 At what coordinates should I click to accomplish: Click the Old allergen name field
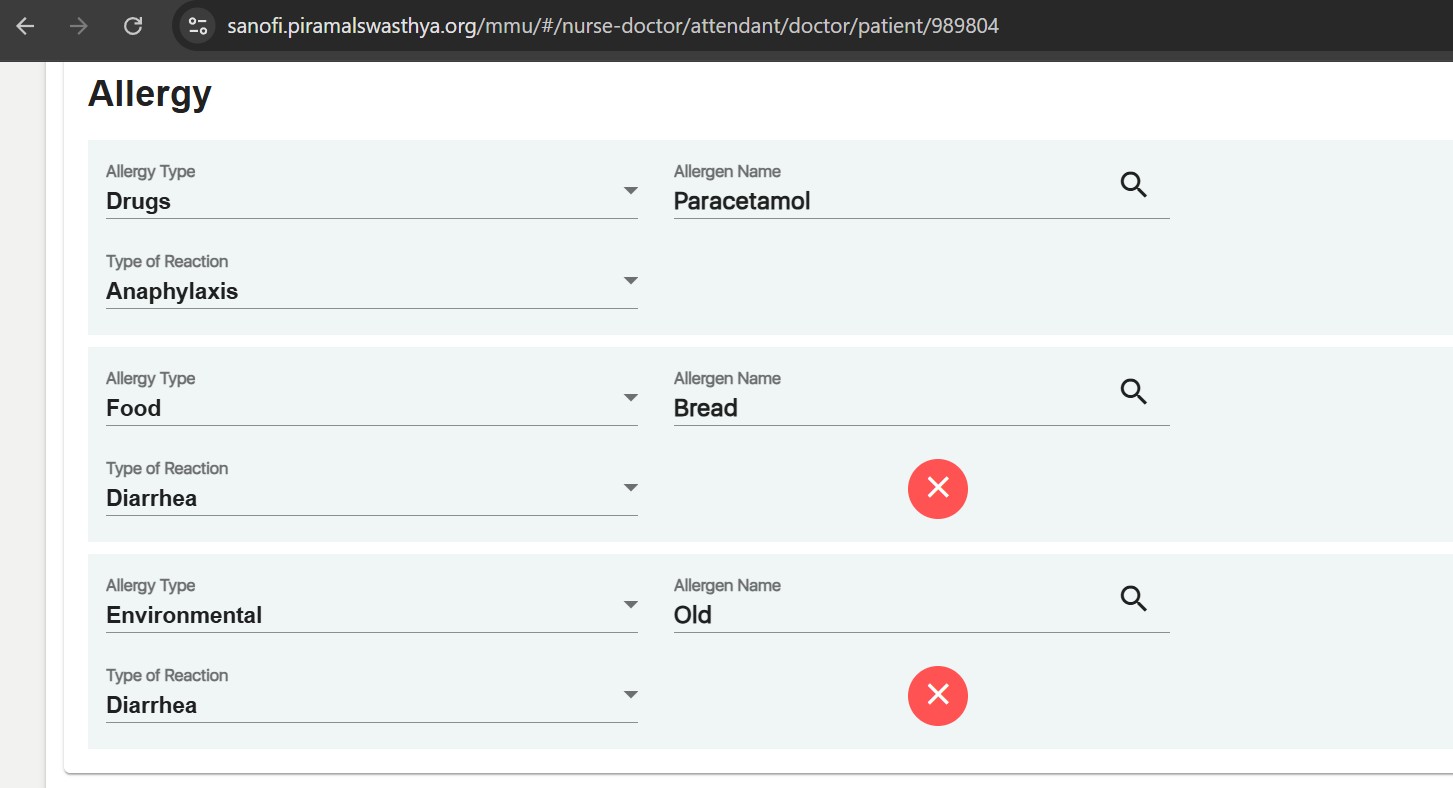890,615
